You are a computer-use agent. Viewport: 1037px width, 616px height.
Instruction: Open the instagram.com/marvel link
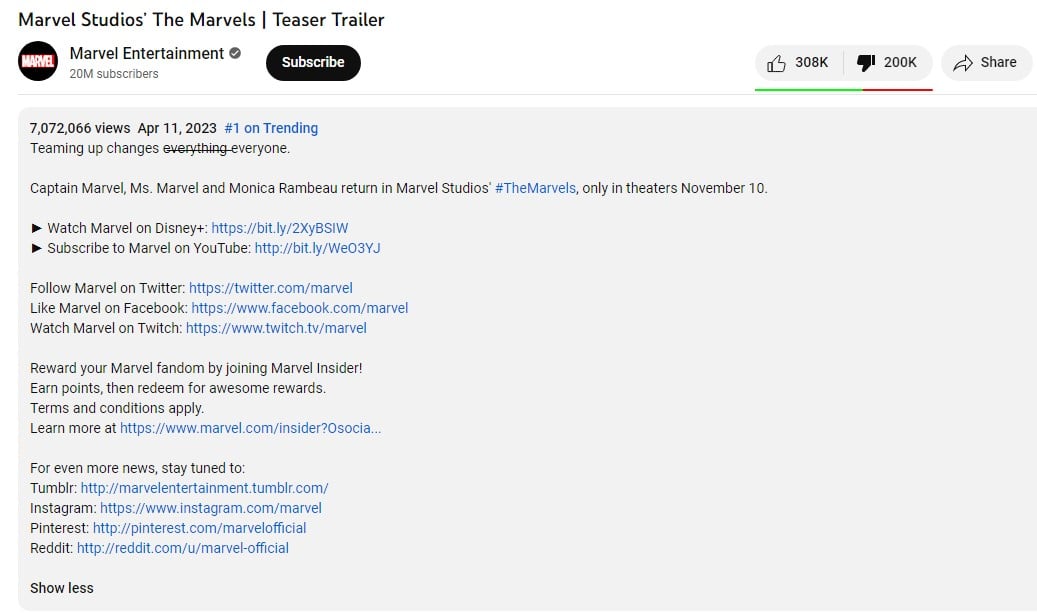(x=211, y=508)
